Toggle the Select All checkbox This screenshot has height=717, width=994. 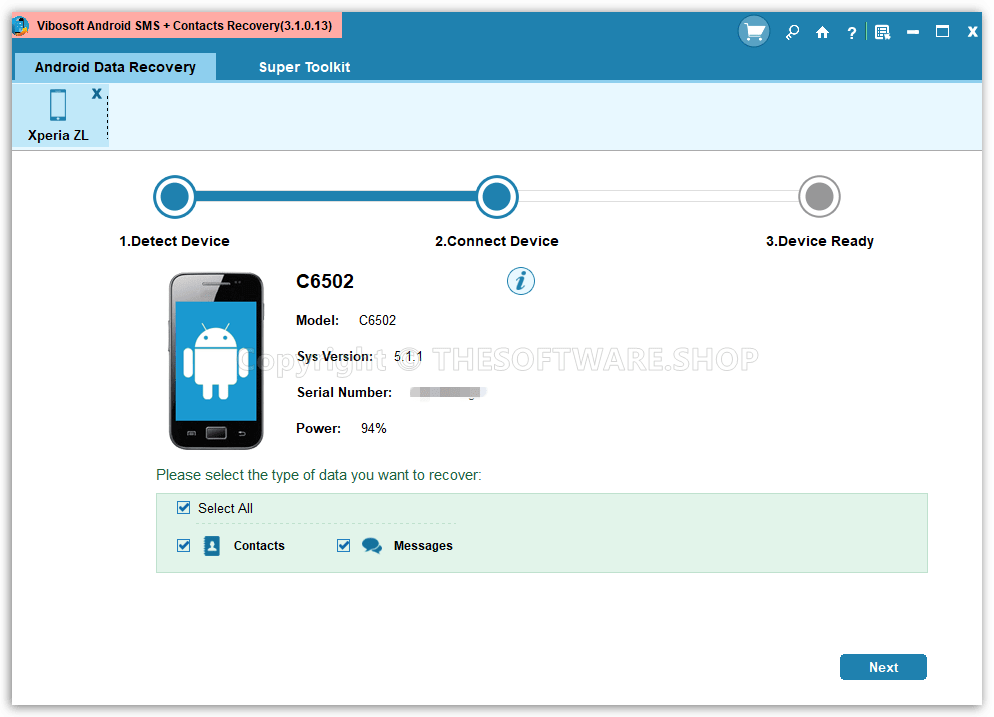tap(183, 508)
